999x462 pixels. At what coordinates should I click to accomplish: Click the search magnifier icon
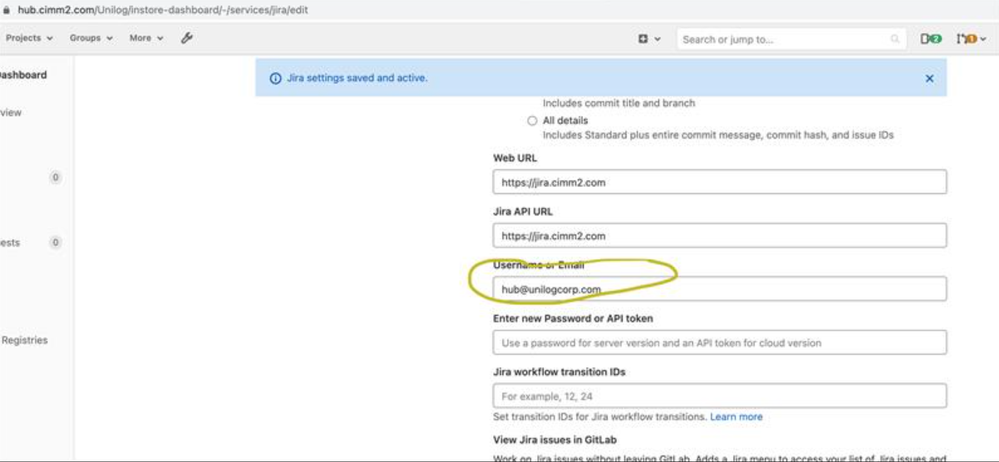(x=895, y=40)
